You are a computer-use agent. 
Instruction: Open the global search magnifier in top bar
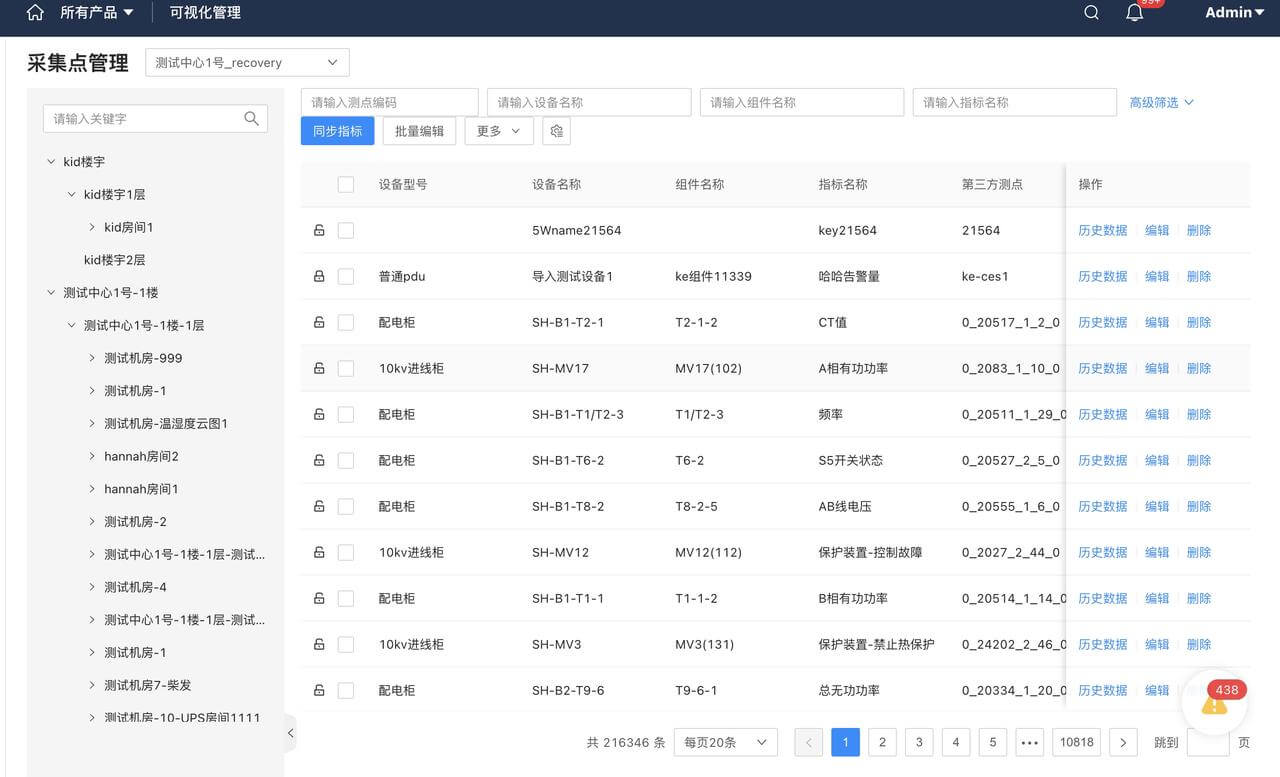point(1090,12)
